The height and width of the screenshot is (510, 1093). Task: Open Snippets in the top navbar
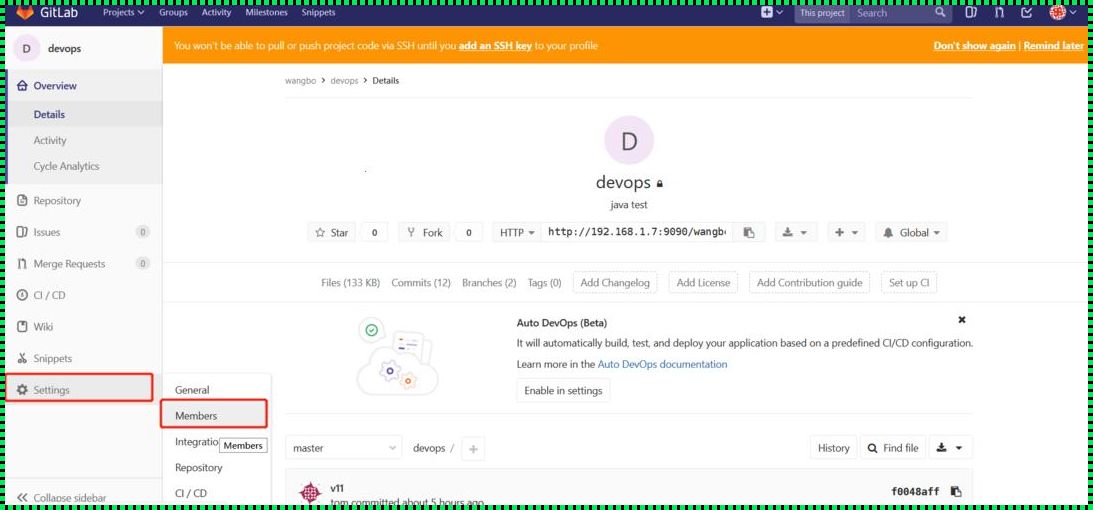[x=318, y=13]
